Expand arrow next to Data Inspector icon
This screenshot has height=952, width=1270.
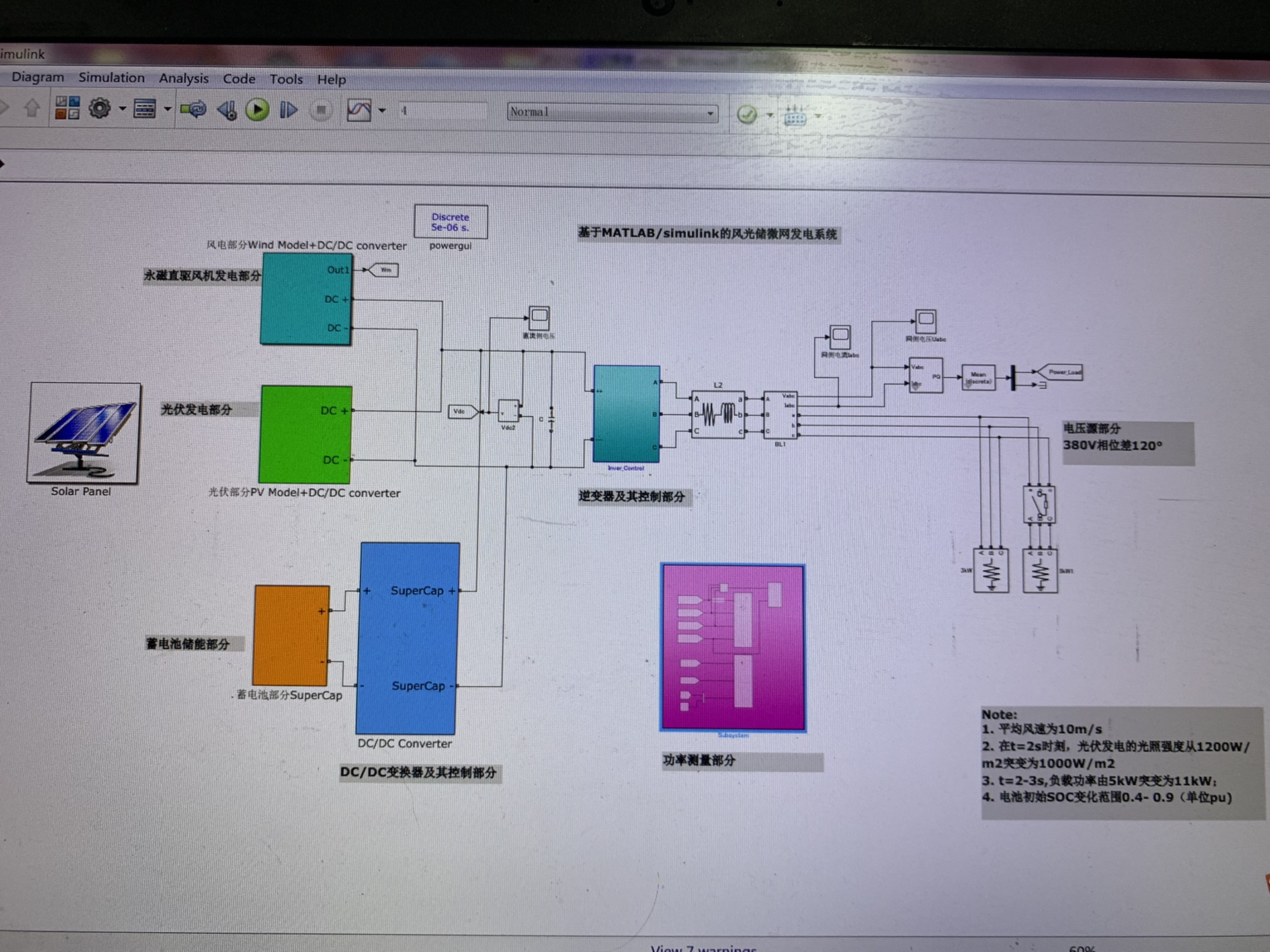(x=382, y=111)
